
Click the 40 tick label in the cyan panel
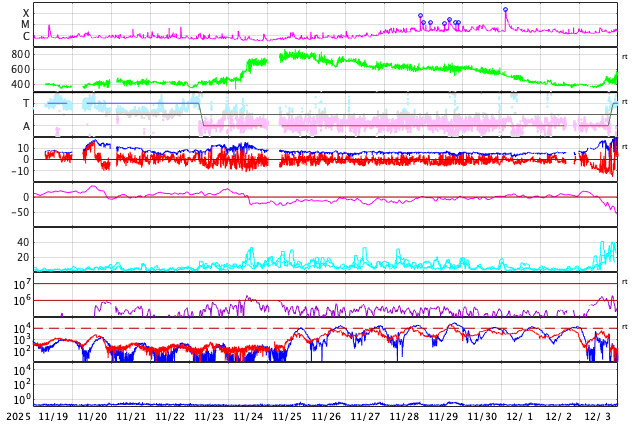(23, 242)
